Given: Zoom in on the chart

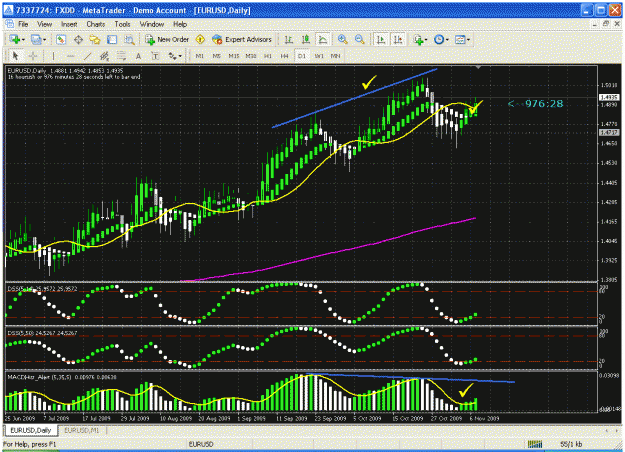Looking at the screenshot, I should pos(342,39).
